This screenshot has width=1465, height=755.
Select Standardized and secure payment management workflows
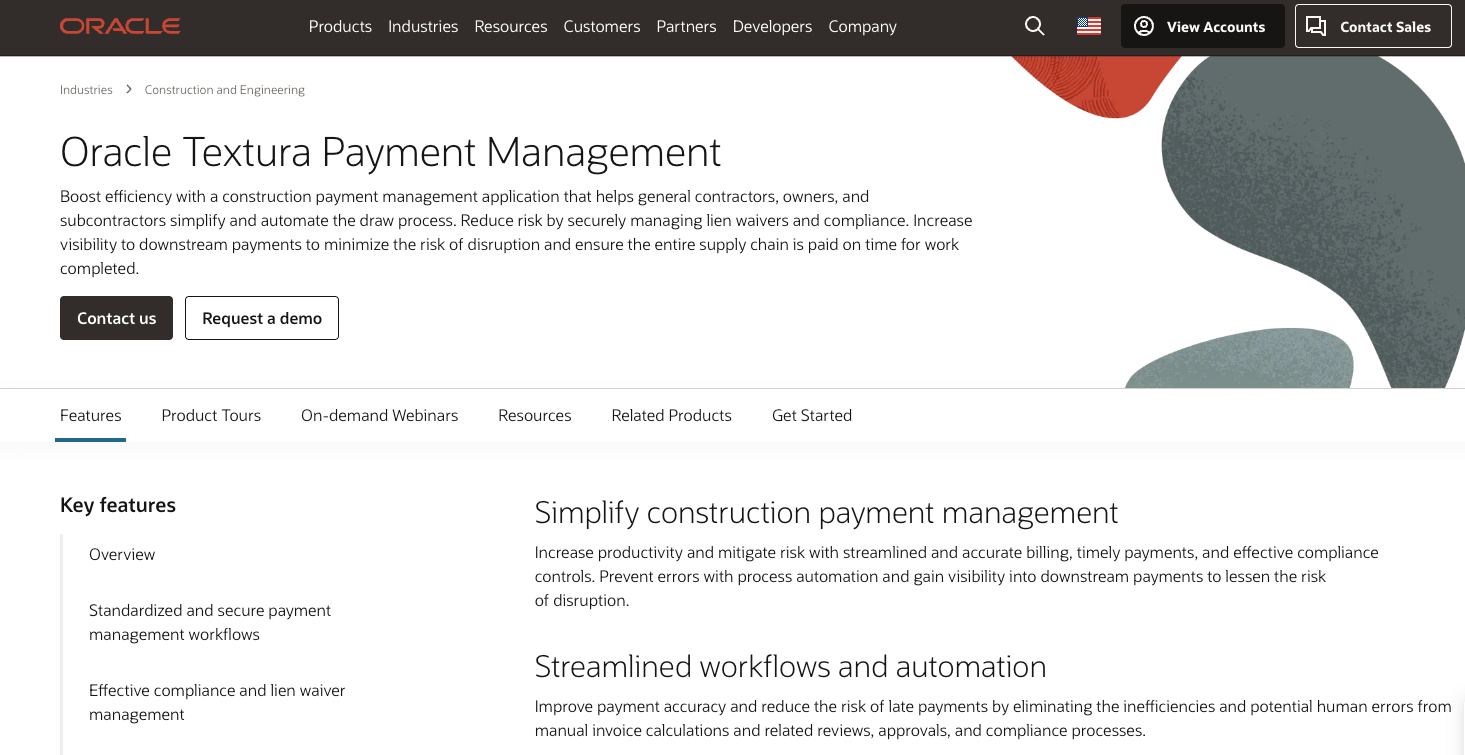(x=210, y=622)
